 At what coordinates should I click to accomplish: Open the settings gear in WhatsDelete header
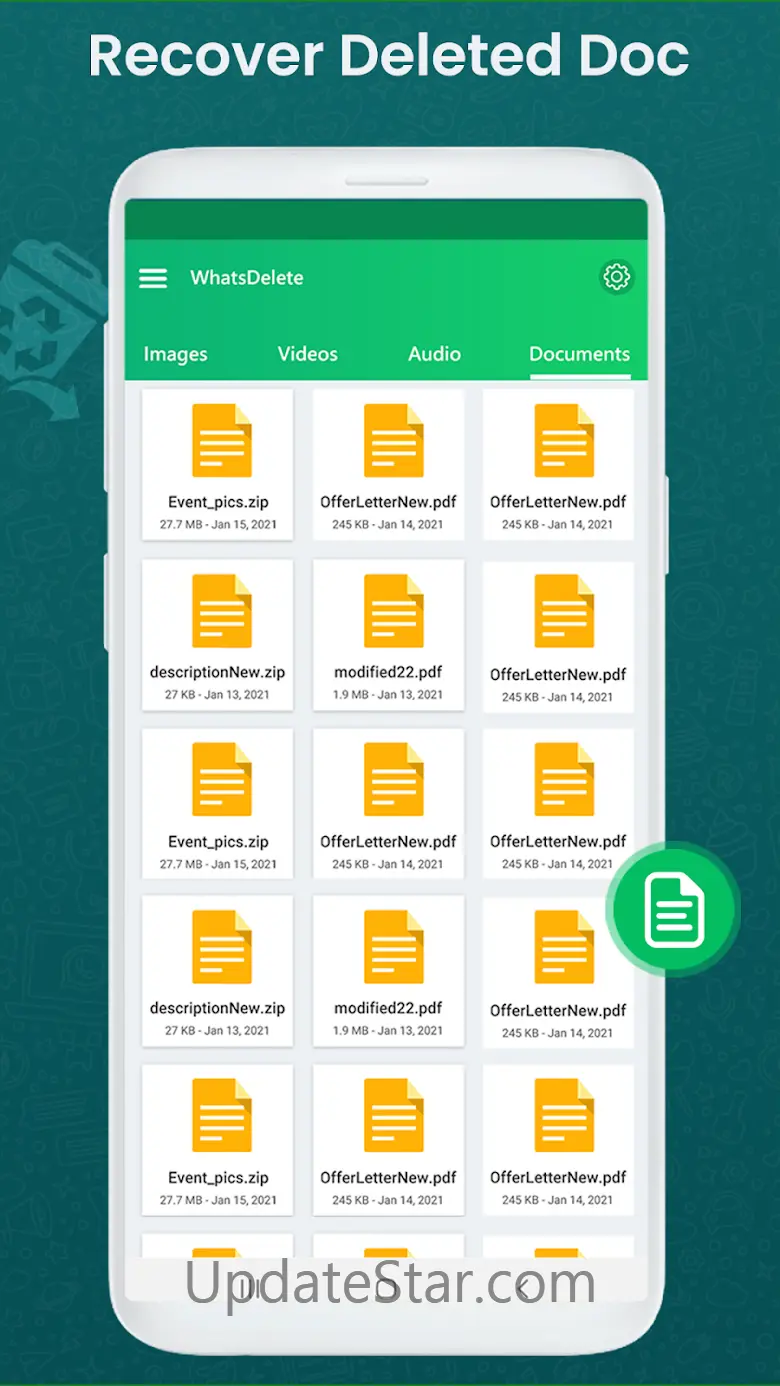(617, 277)
